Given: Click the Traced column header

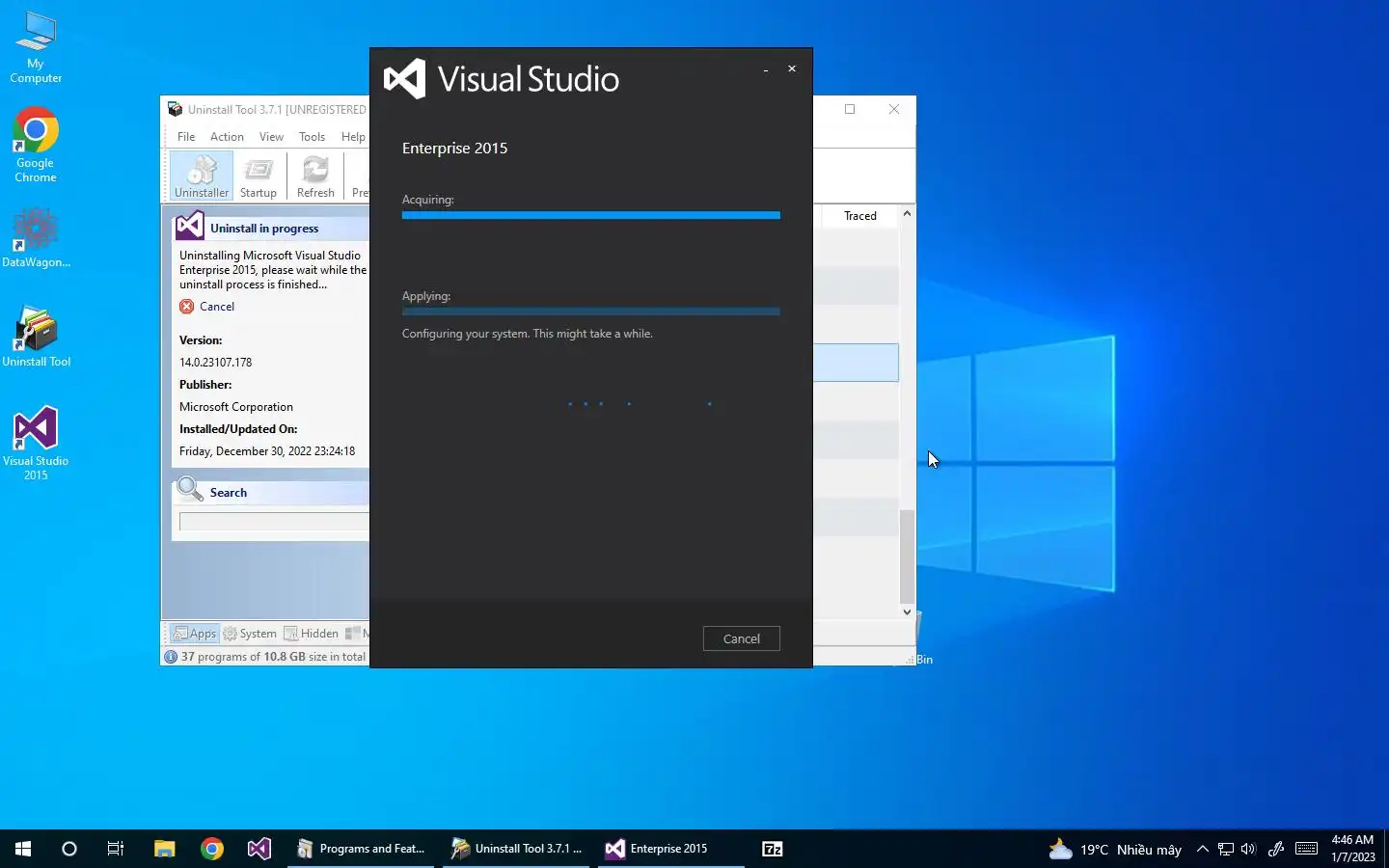Looking at the screenshot, I should 860,216.
